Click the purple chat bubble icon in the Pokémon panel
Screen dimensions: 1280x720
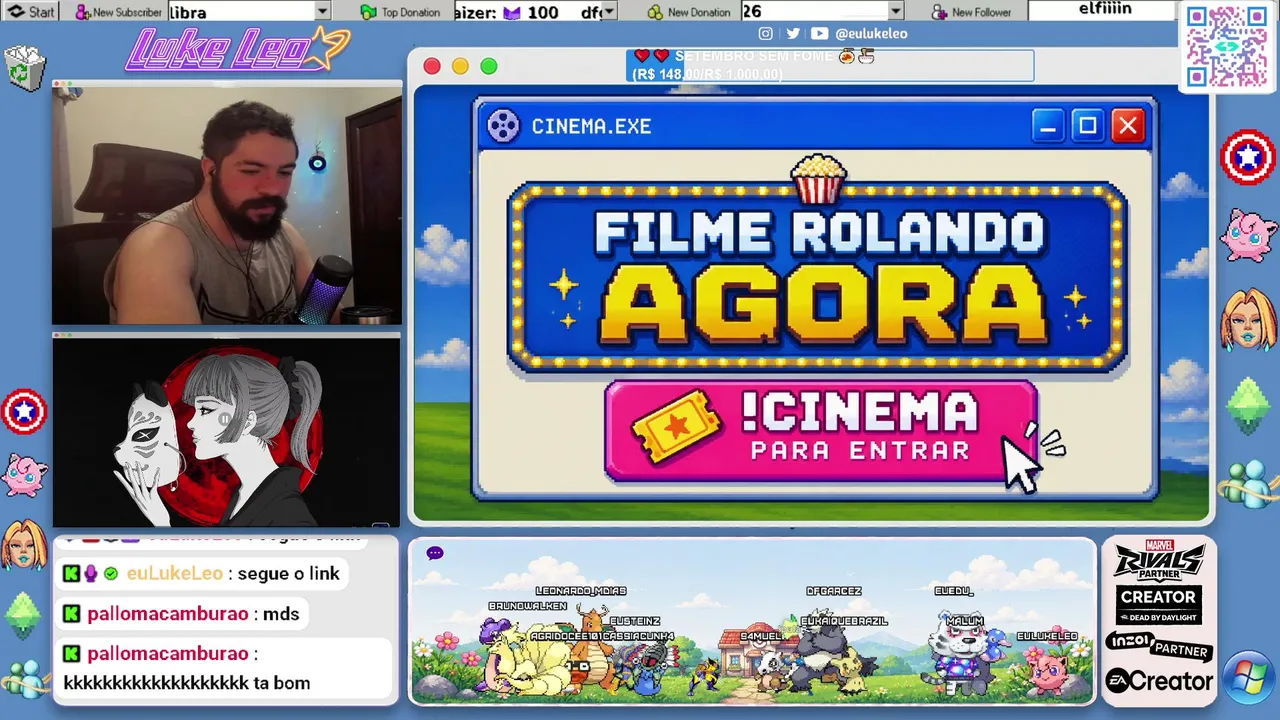435,553
